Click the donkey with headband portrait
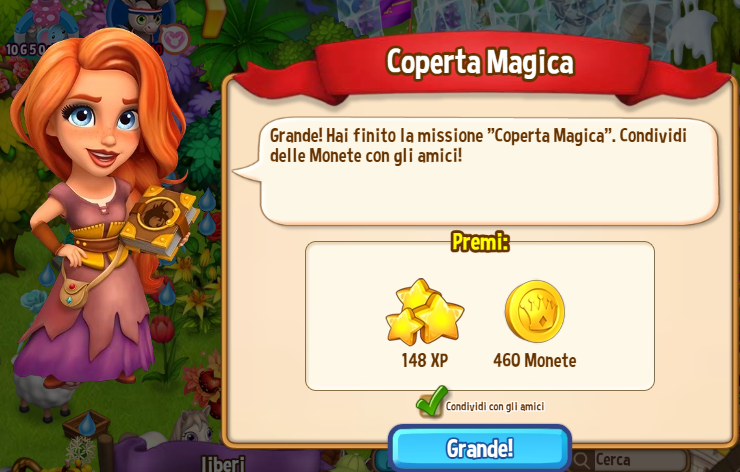This screenshot has height=472, width=740. pos(141,20)
